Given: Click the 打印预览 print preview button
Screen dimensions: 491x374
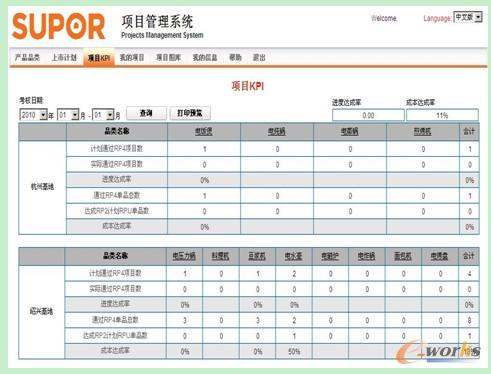Looking at the screenshot, I should (190, 113).
